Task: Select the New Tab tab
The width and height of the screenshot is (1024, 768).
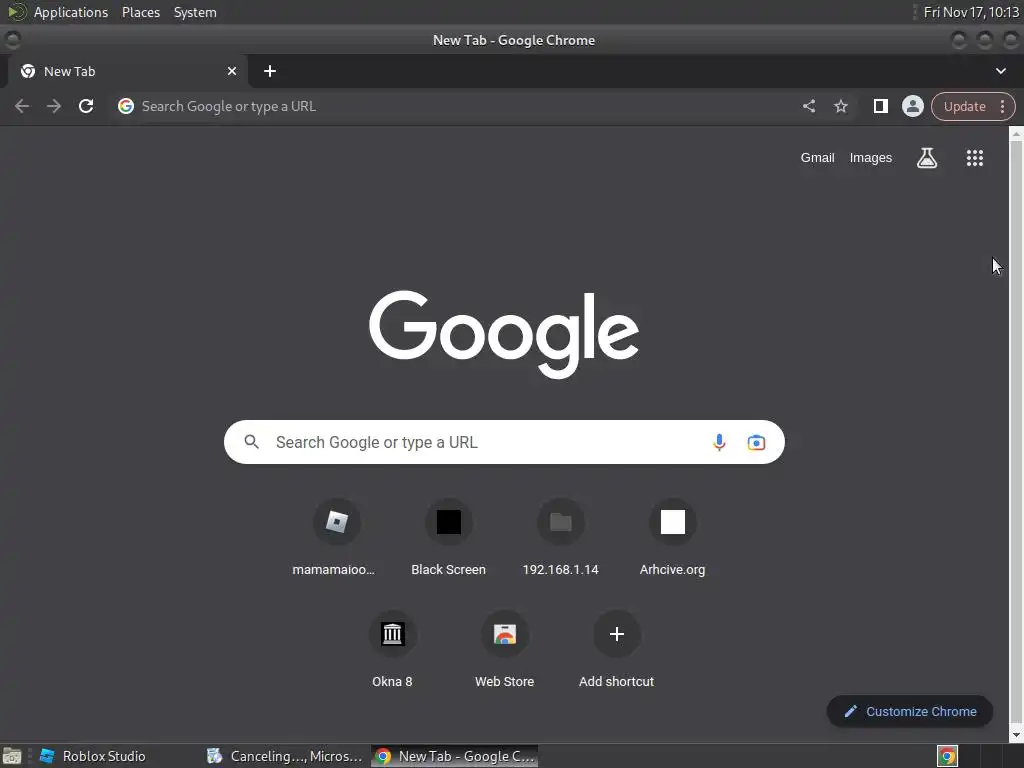Action: click(x=127, y=71)
